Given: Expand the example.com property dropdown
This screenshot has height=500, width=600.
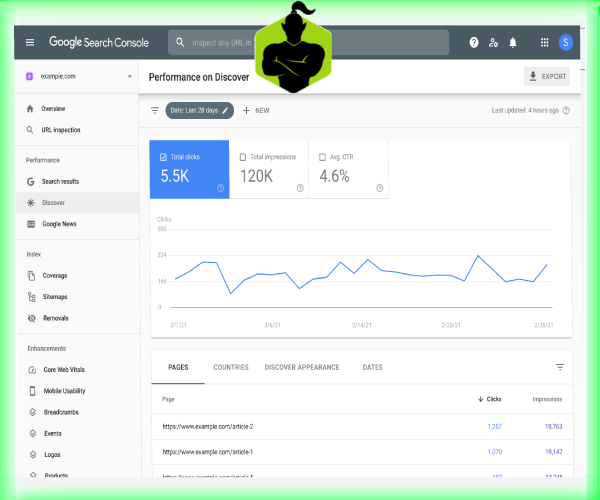Looking at the screenshot, I should [130, 77].
